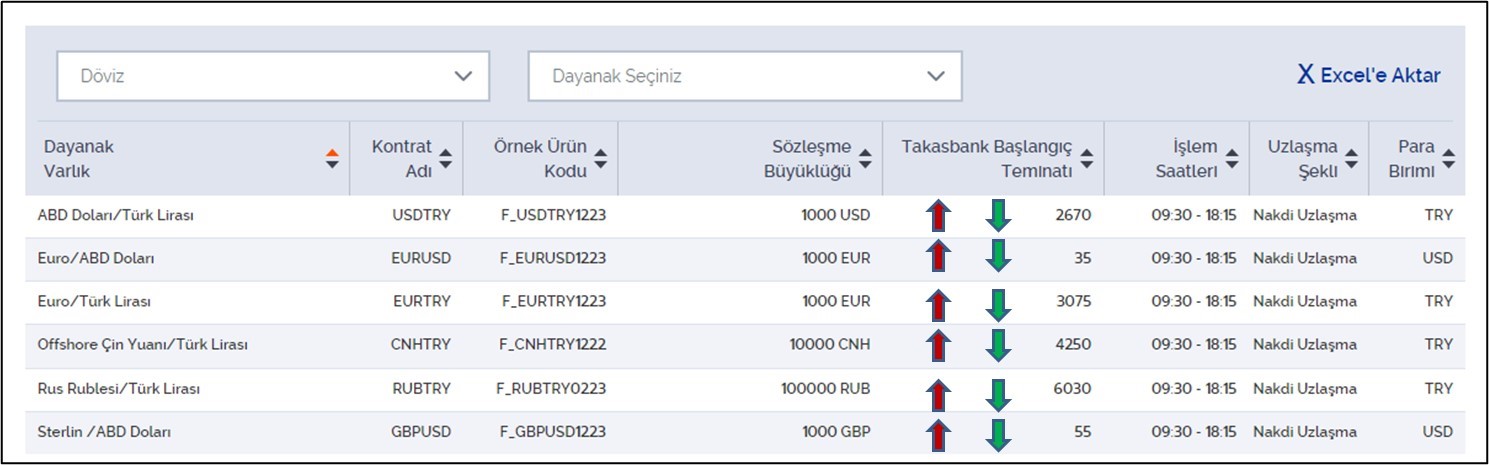The height and width of the screenshot is (465, 1489).
Task: Click red up arrow in USDTRY row
Action: click(938, 215)
